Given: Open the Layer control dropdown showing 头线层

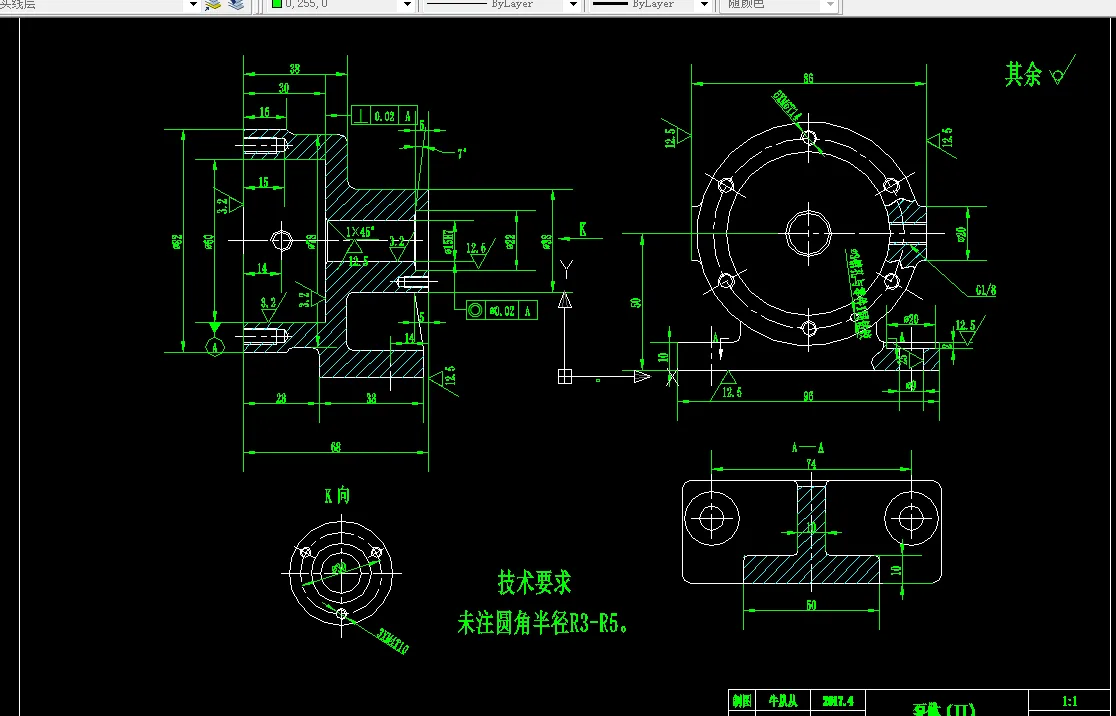Looking at the screenshot, I should click(193, 5).
